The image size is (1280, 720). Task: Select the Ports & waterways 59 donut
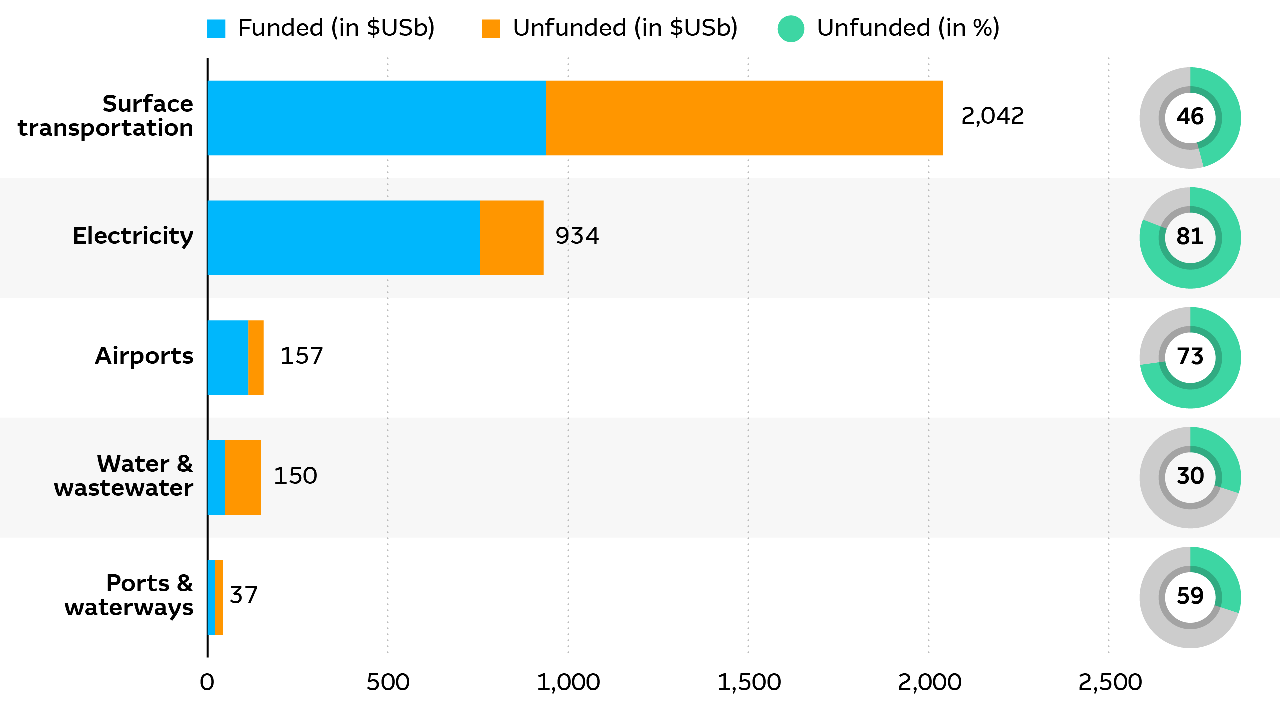1190,597
